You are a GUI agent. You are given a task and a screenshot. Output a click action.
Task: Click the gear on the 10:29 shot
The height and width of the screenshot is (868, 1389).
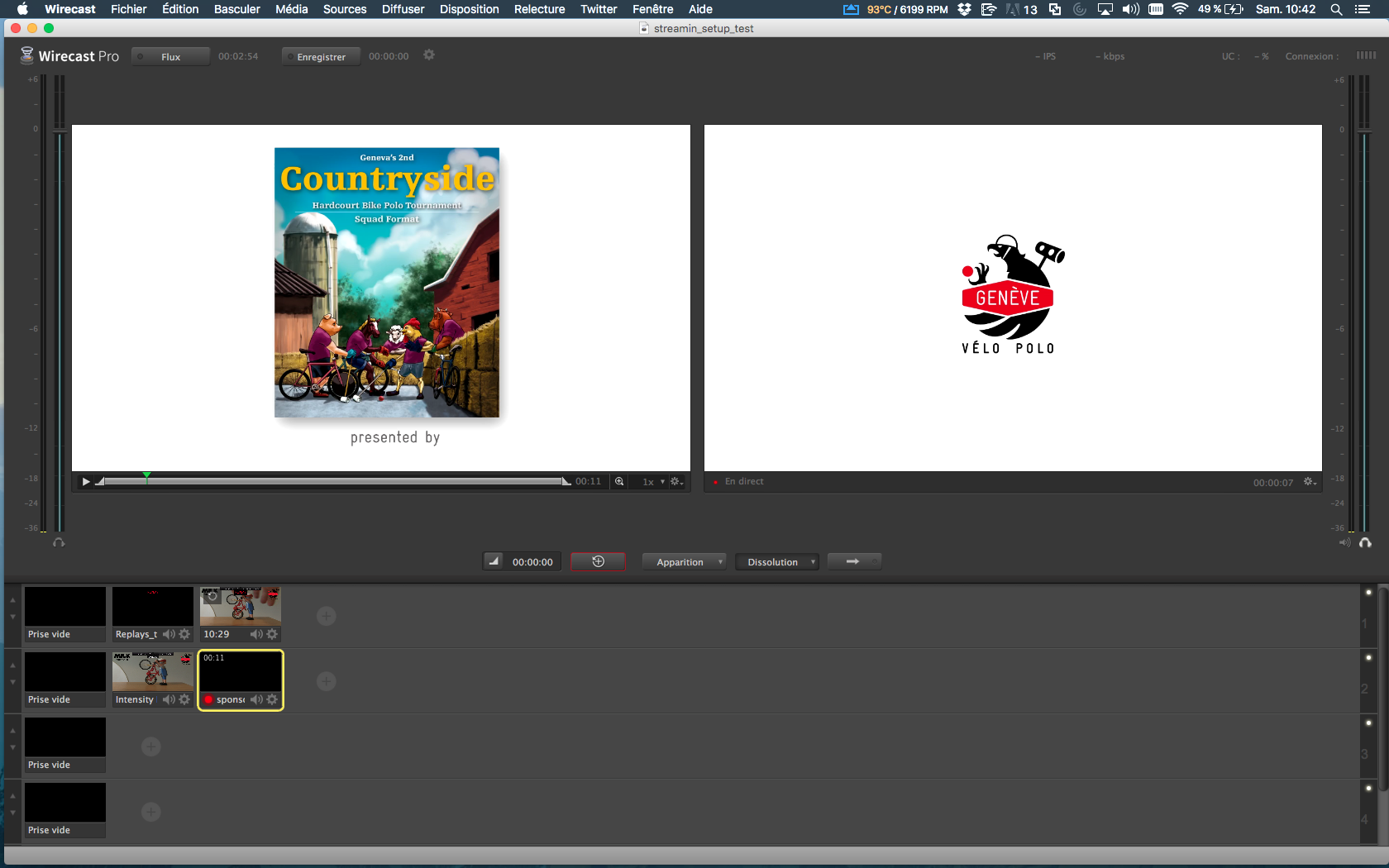coord(272,634)
